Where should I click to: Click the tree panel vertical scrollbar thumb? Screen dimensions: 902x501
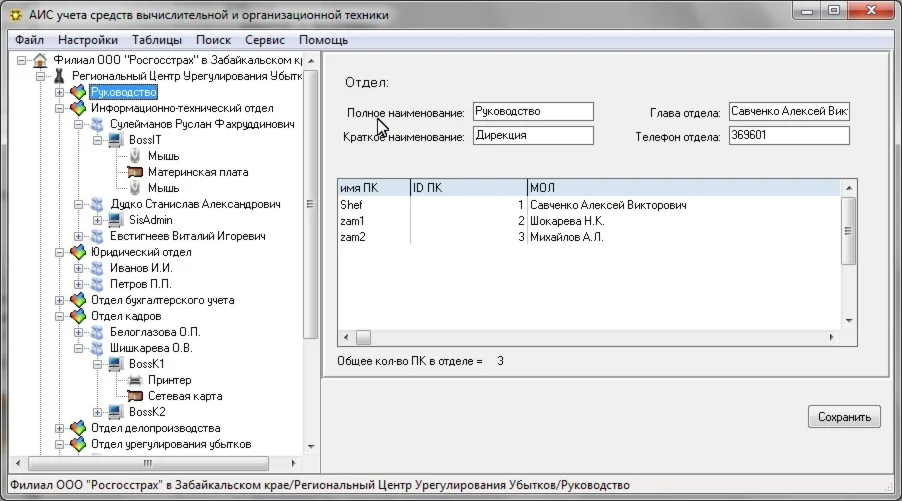[x=311, y=204]
